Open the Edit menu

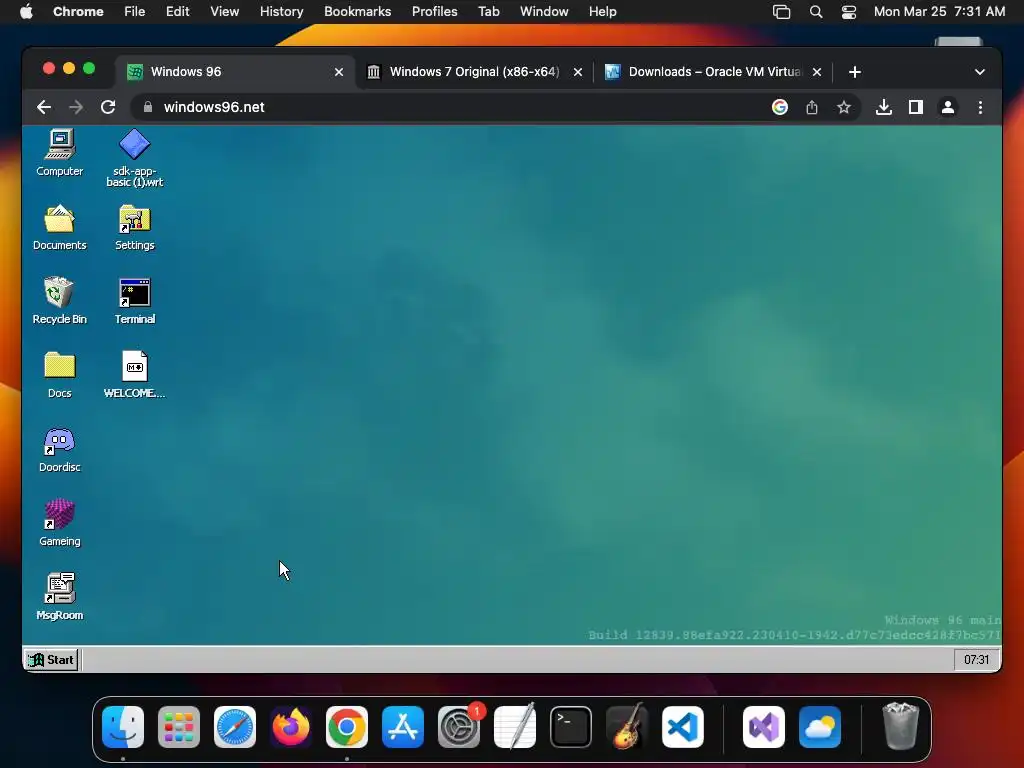[x=178, y=11]
